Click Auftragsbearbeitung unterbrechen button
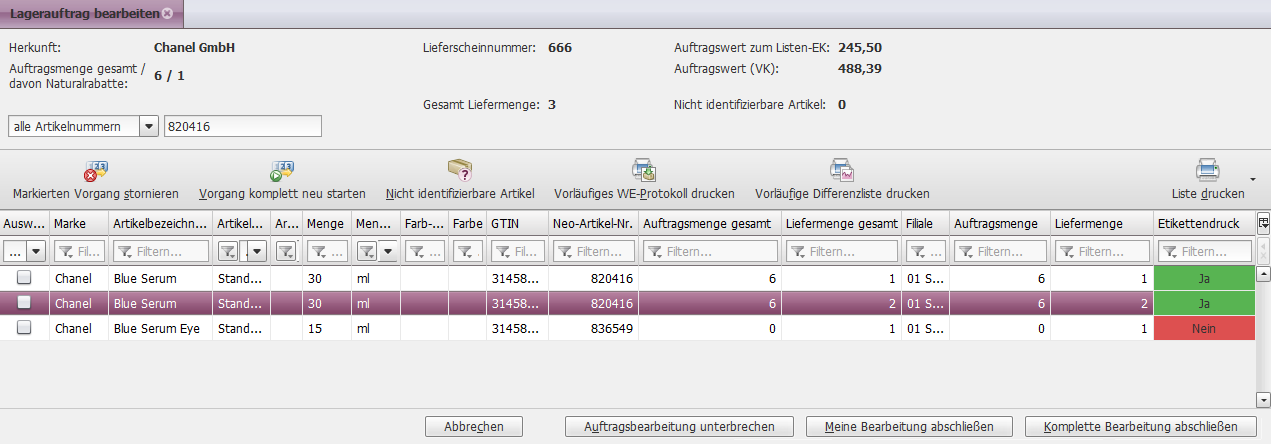 click(680, 426)
